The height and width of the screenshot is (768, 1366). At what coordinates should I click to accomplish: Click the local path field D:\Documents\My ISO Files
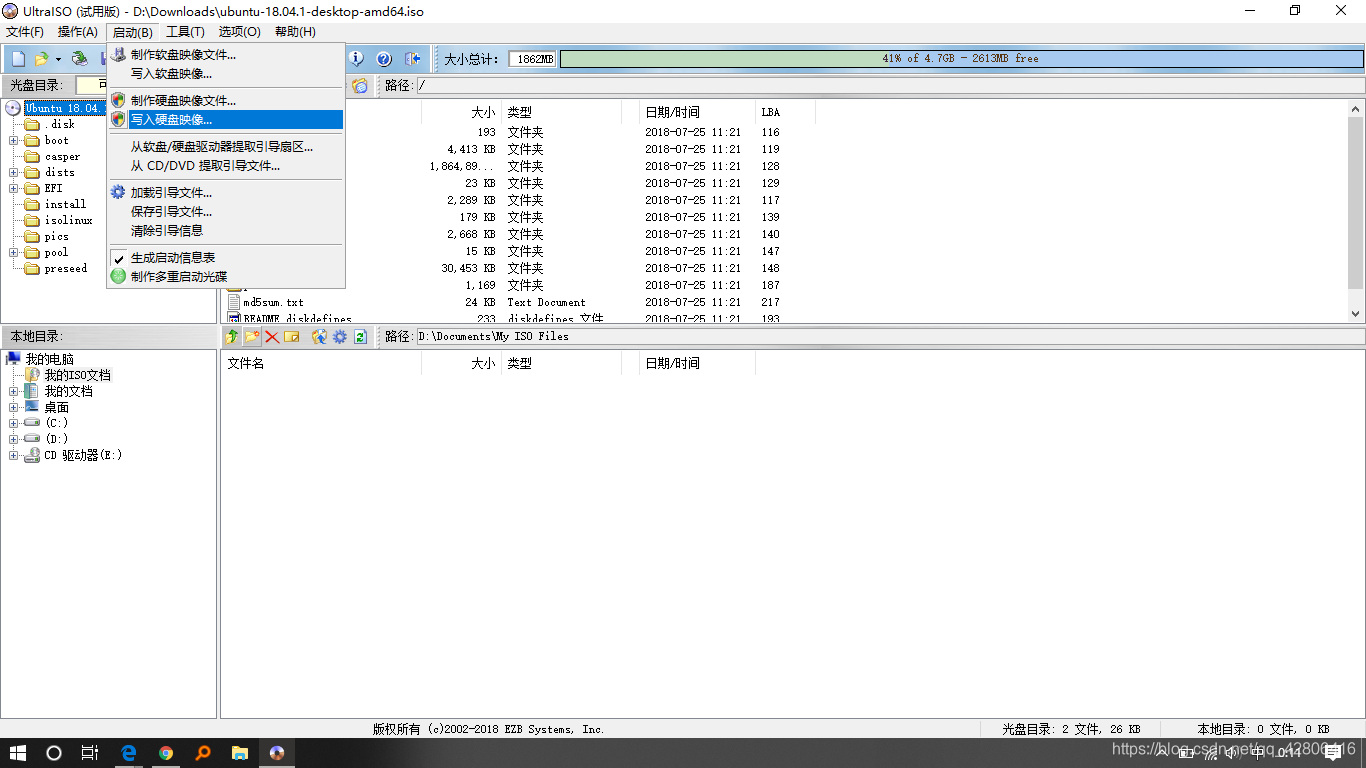click(x=889, y=337)
